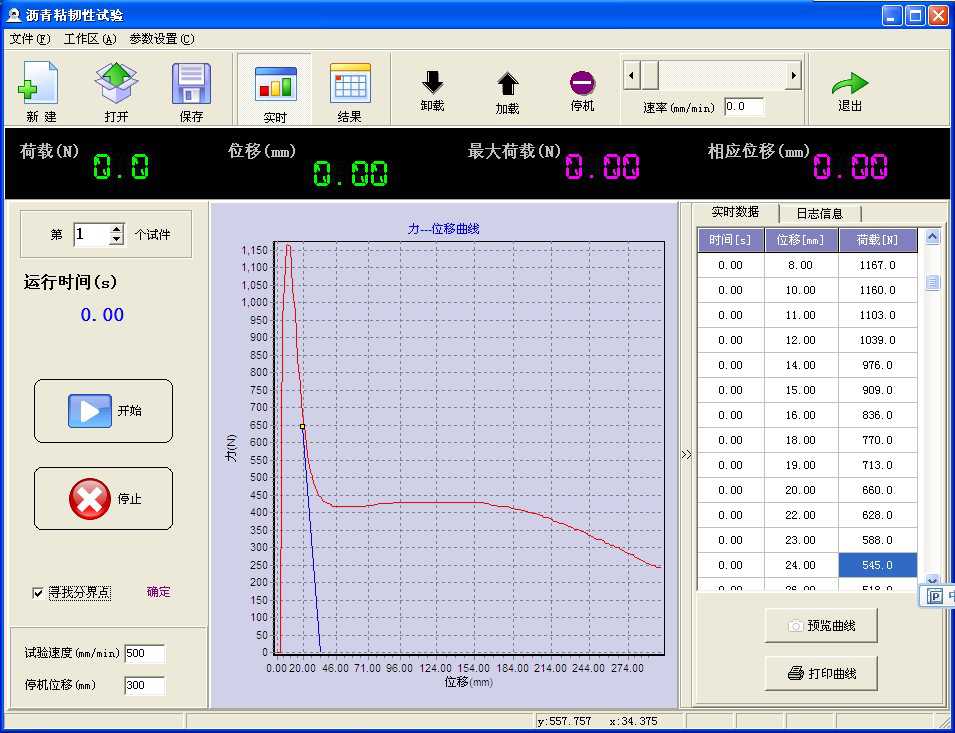
Task: Select the cell with load 1039.0
Action: coord(878,340)
